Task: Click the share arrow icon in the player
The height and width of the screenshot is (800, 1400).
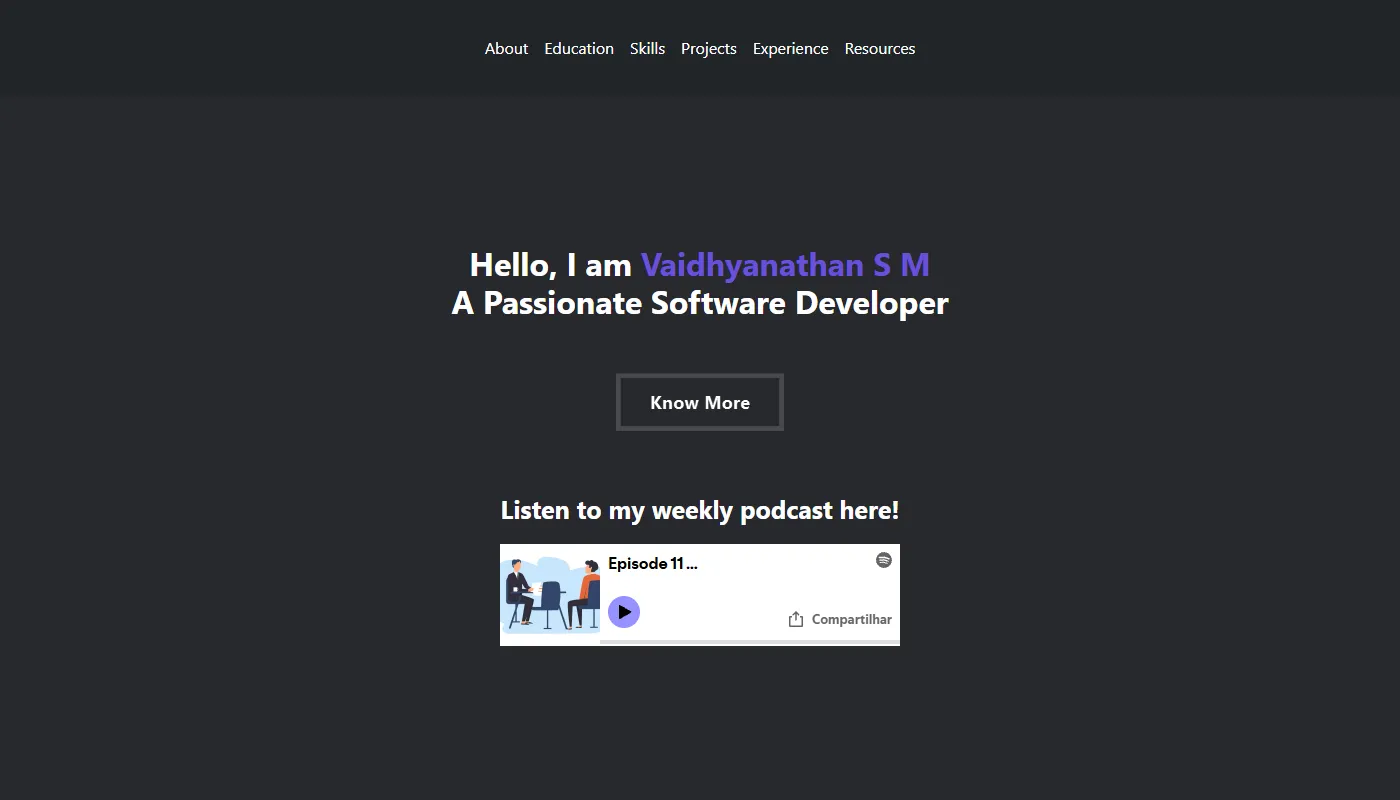Action: (796, 619)
